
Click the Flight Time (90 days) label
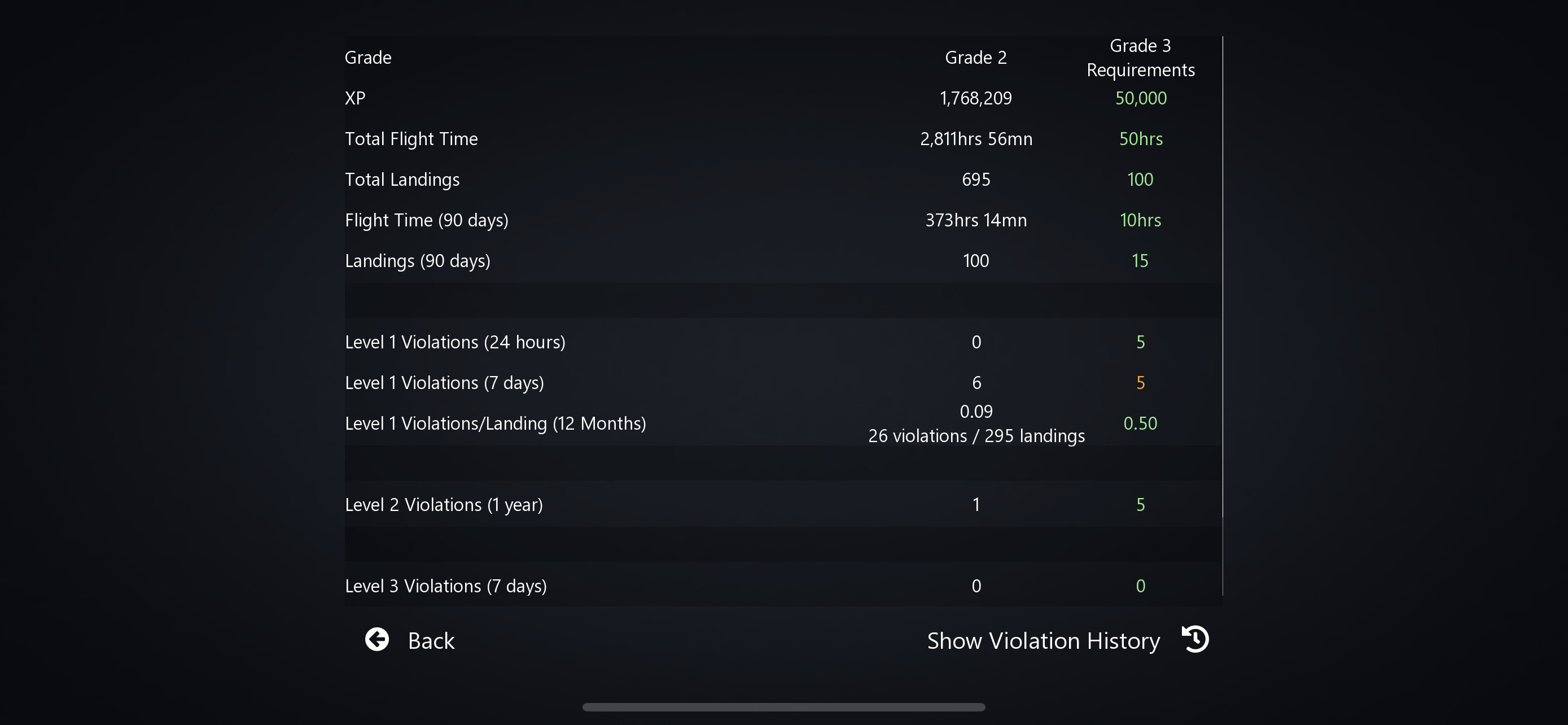coord(426,220)
